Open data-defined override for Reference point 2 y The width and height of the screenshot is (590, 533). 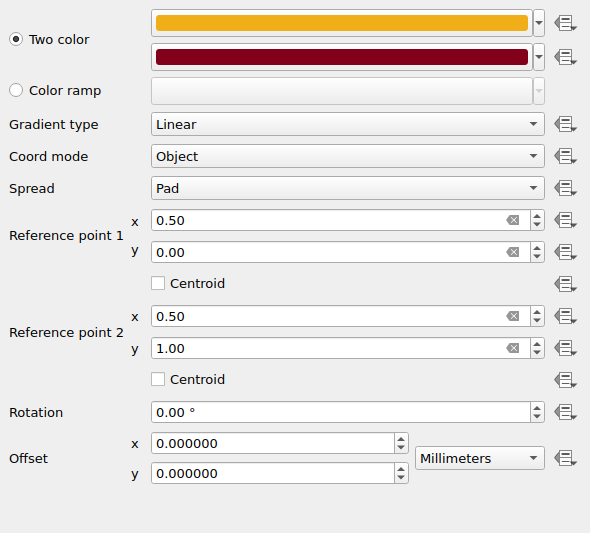565,348
